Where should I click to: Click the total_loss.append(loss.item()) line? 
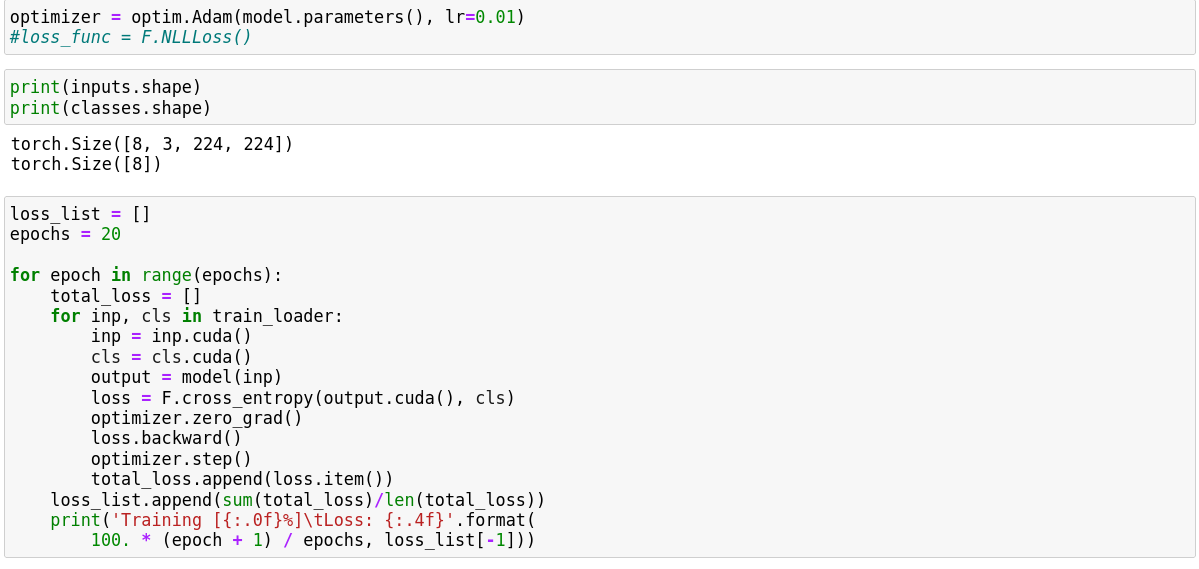(242, 479)
